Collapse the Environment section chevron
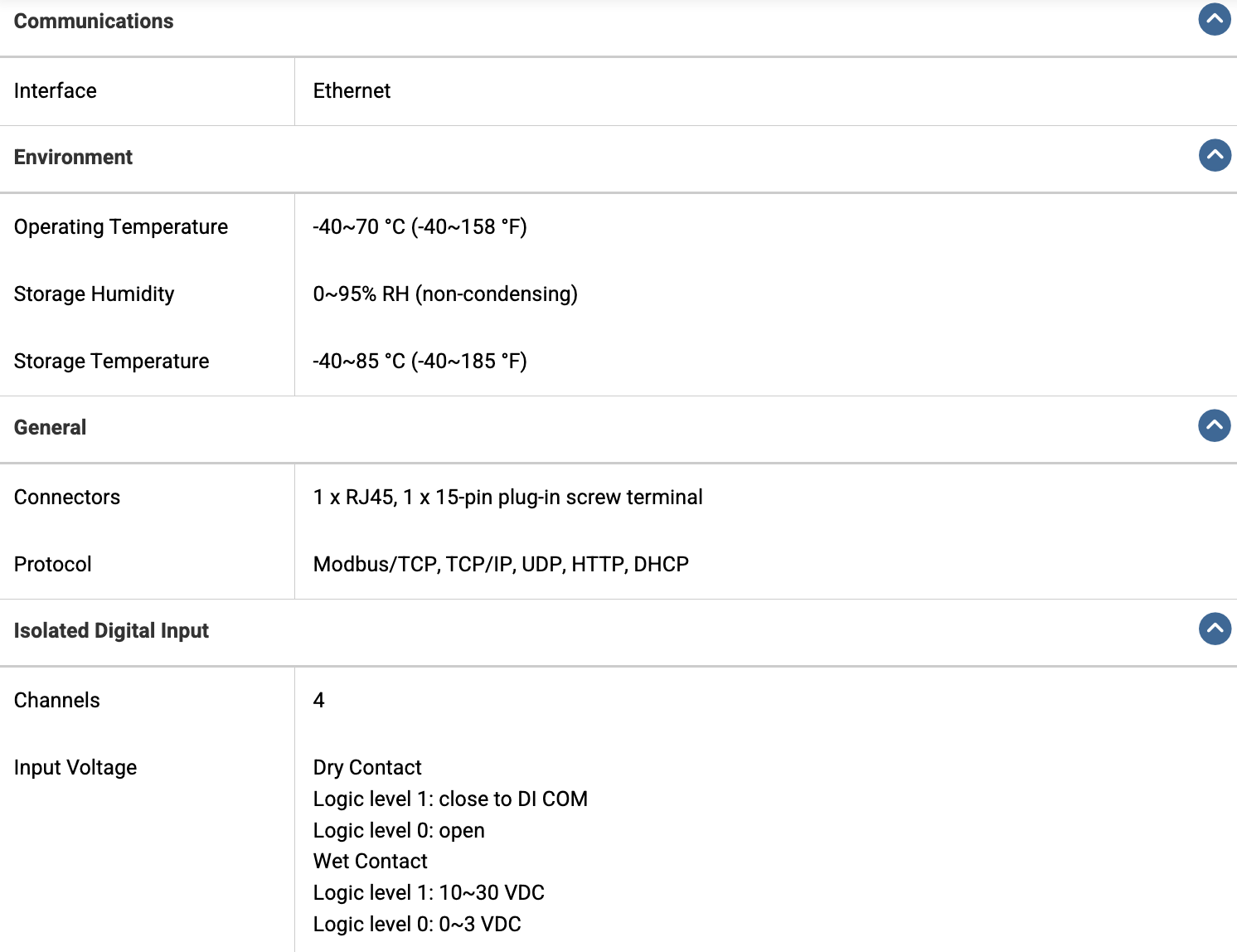Image resolution: width=1237 pixels, height=952 pixels. click(x=1215, y=155)
